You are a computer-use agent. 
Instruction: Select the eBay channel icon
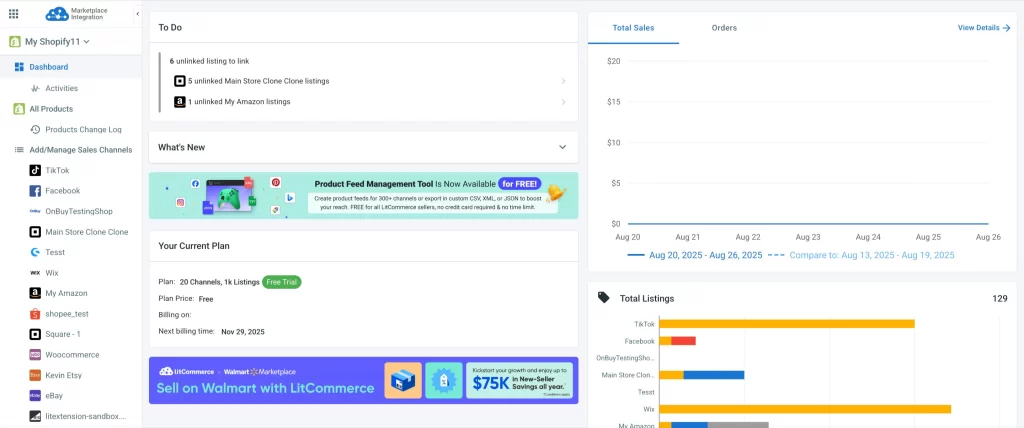35,395
